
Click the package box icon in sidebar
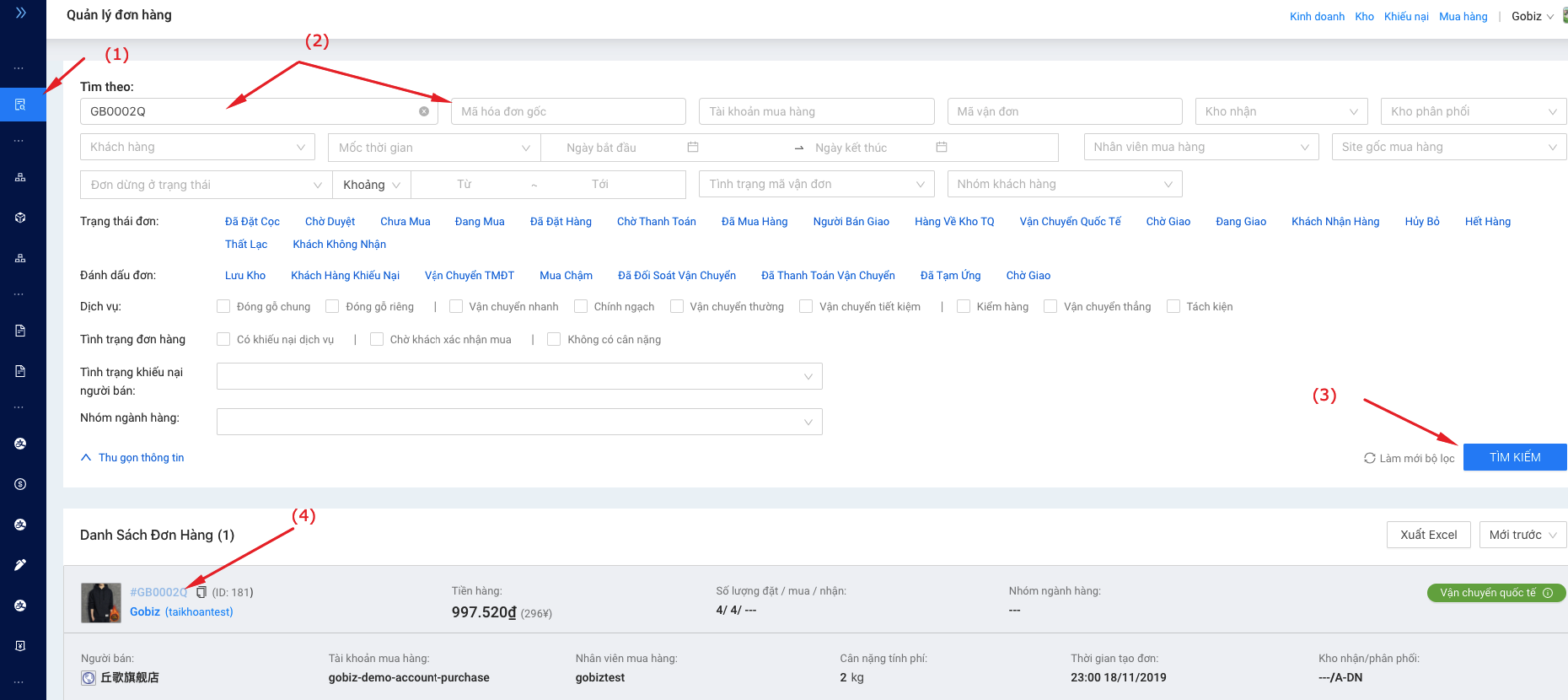point(20,218)
